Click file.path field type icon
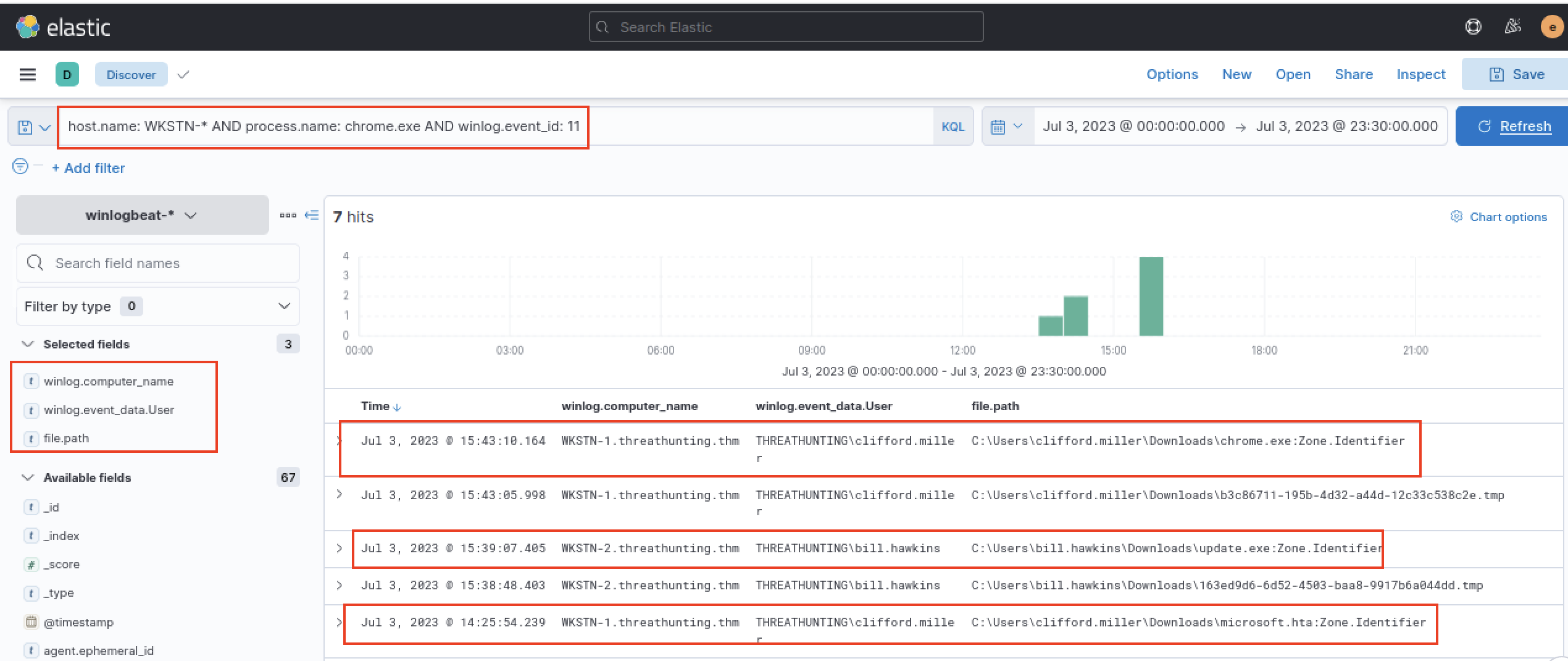 click(x=31, y=438)
